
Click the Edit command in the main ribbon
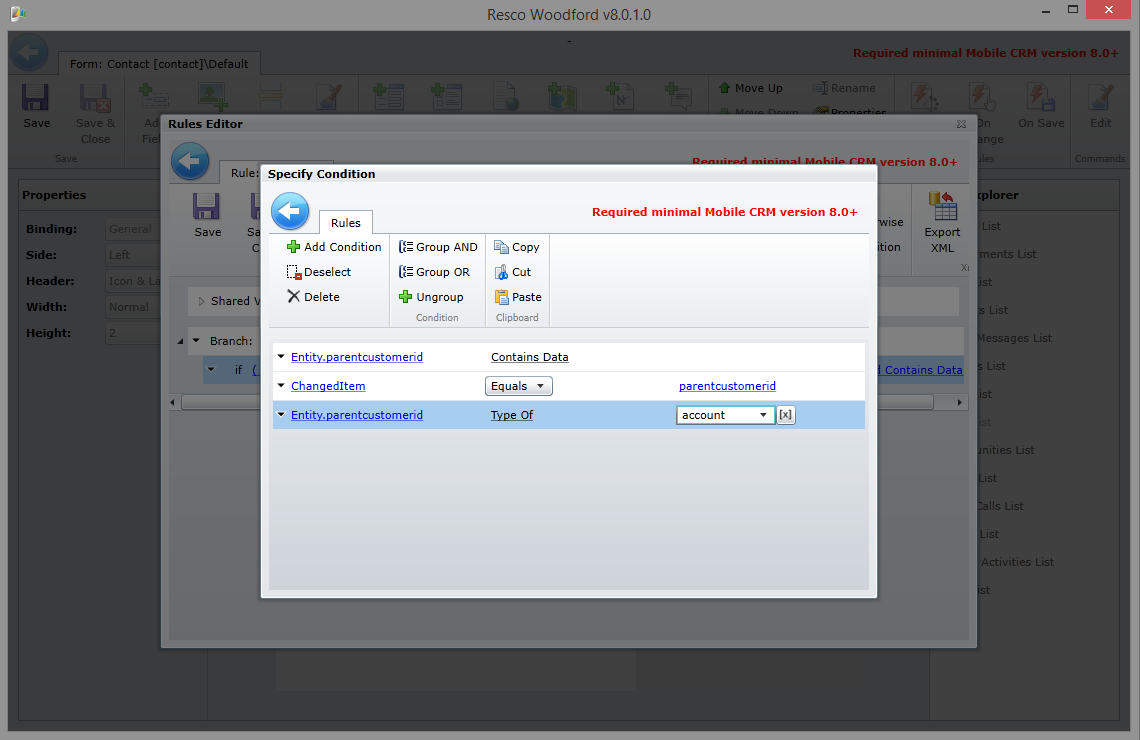click(1101, 106)
